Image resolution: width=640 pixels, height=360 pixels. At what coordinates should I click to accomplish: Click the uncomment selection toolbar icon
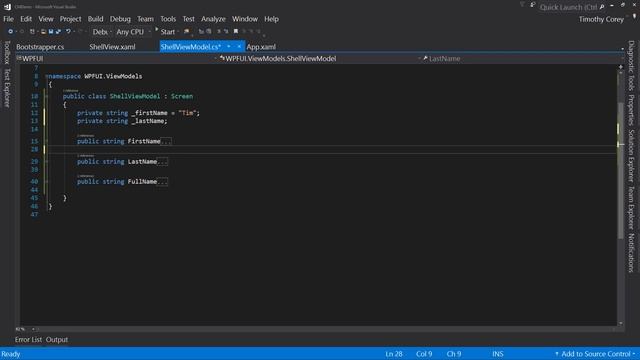[226, 31]
